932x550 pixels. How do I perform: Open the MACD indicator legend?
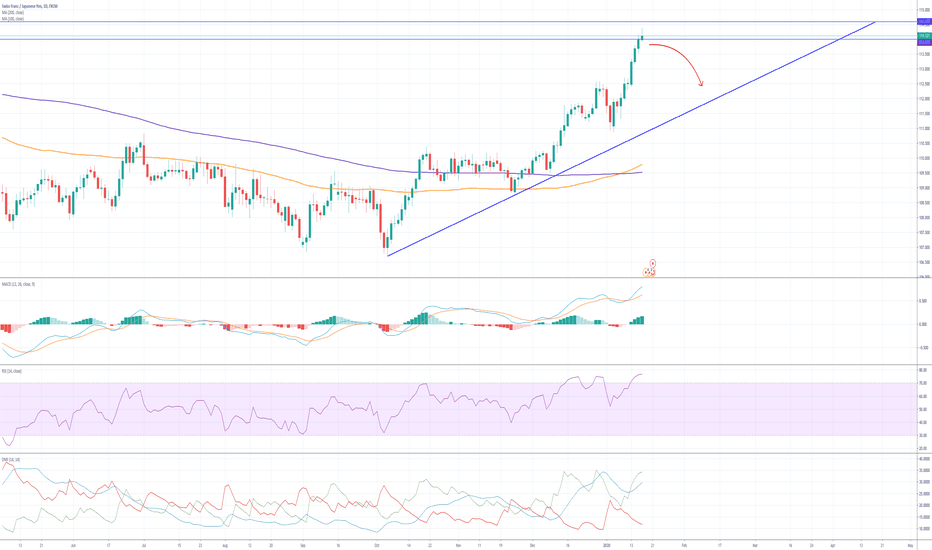pyautogui.click(x=18, y=284)
